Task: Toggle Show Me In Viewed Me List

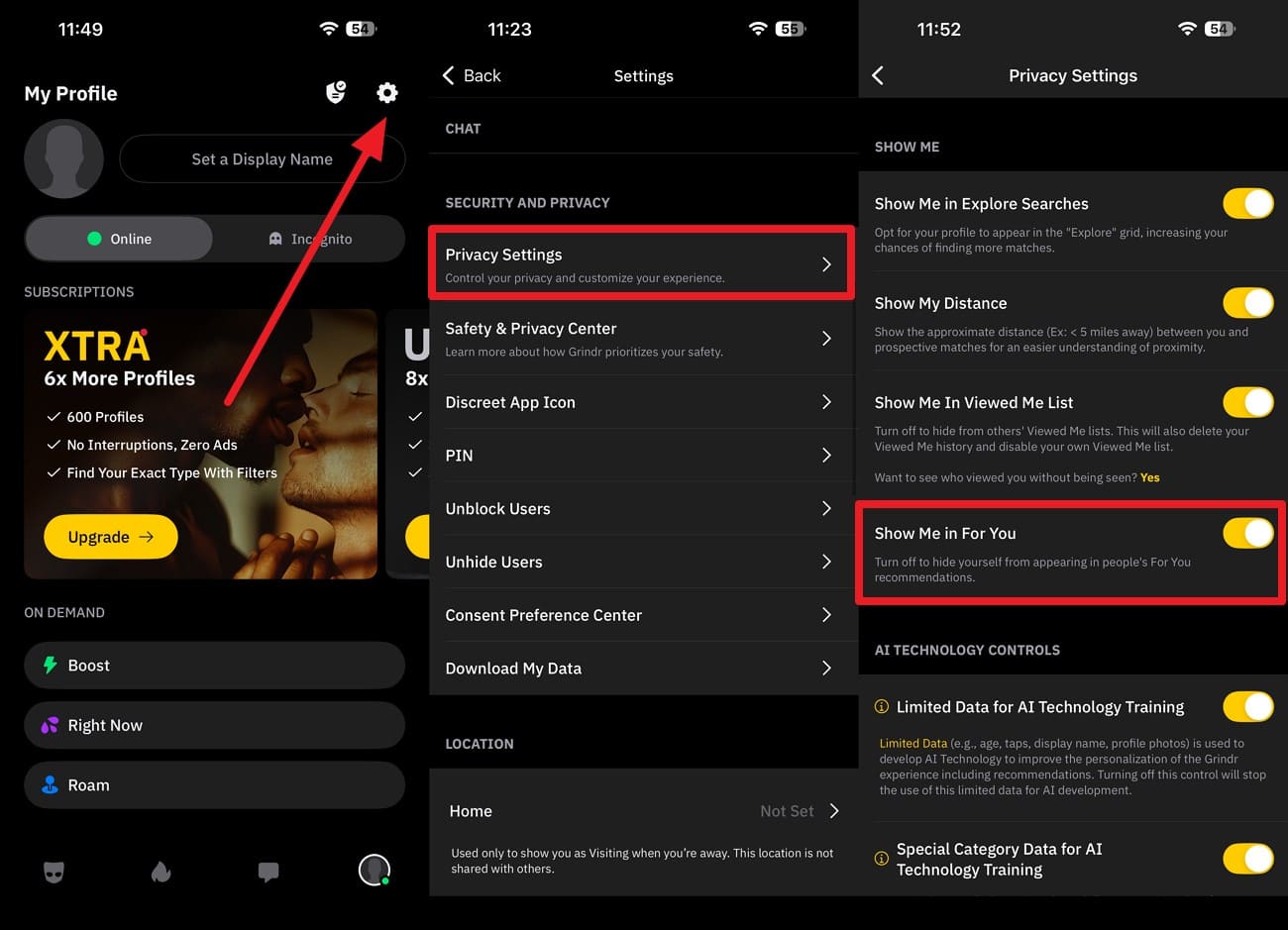Action: click(1248, 402)
